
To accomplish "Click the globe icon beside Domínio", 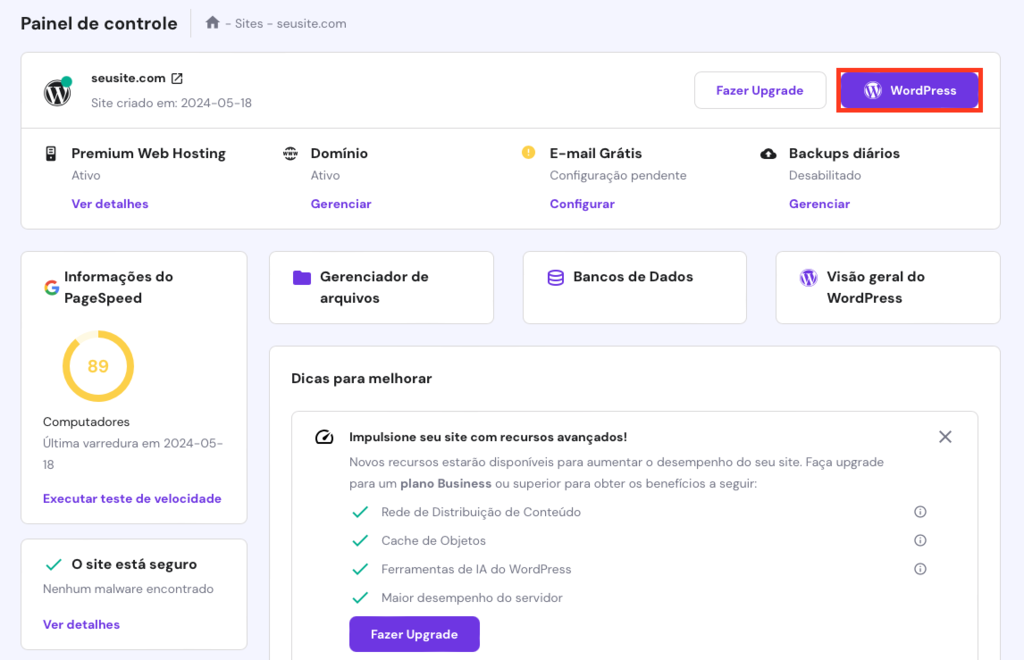I will tap(290, 152).
